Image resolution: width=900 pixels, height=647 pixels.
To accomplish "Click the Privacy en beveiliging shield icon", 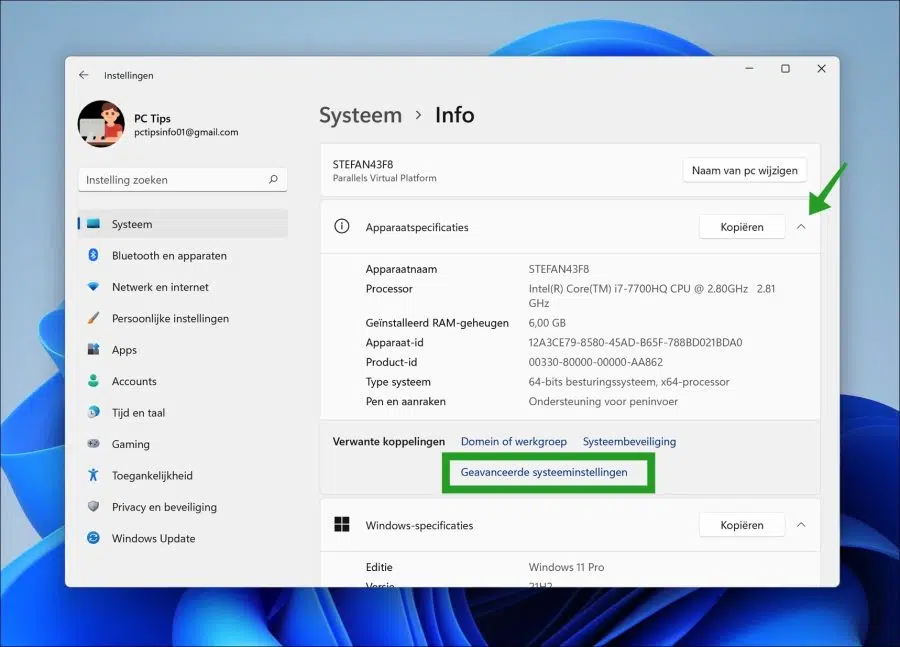I will [x=93, y=506].
